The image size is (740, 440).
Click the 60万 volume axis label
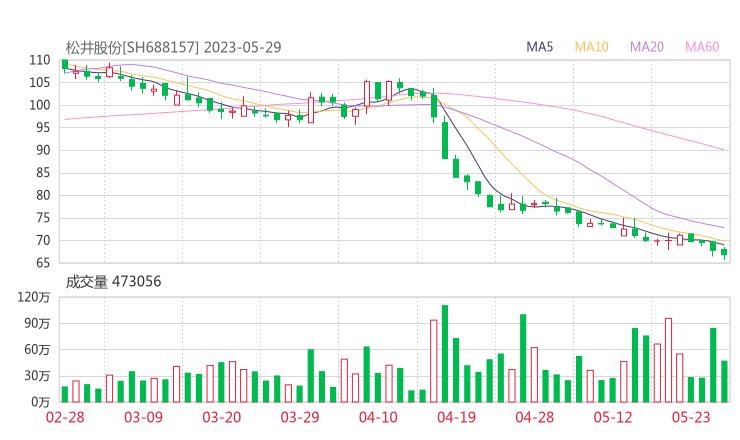(37, 350)
